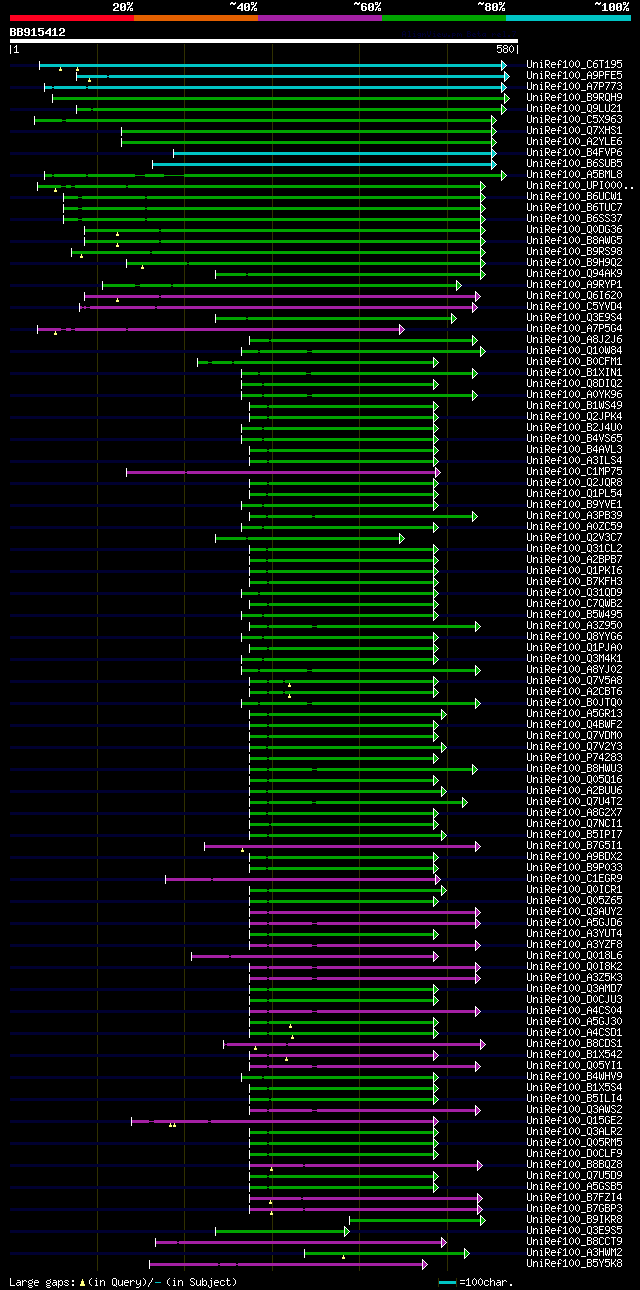Select the UniRef100_A4CS04 label
The image size is (640, 1290).
tap(574, 1010)
